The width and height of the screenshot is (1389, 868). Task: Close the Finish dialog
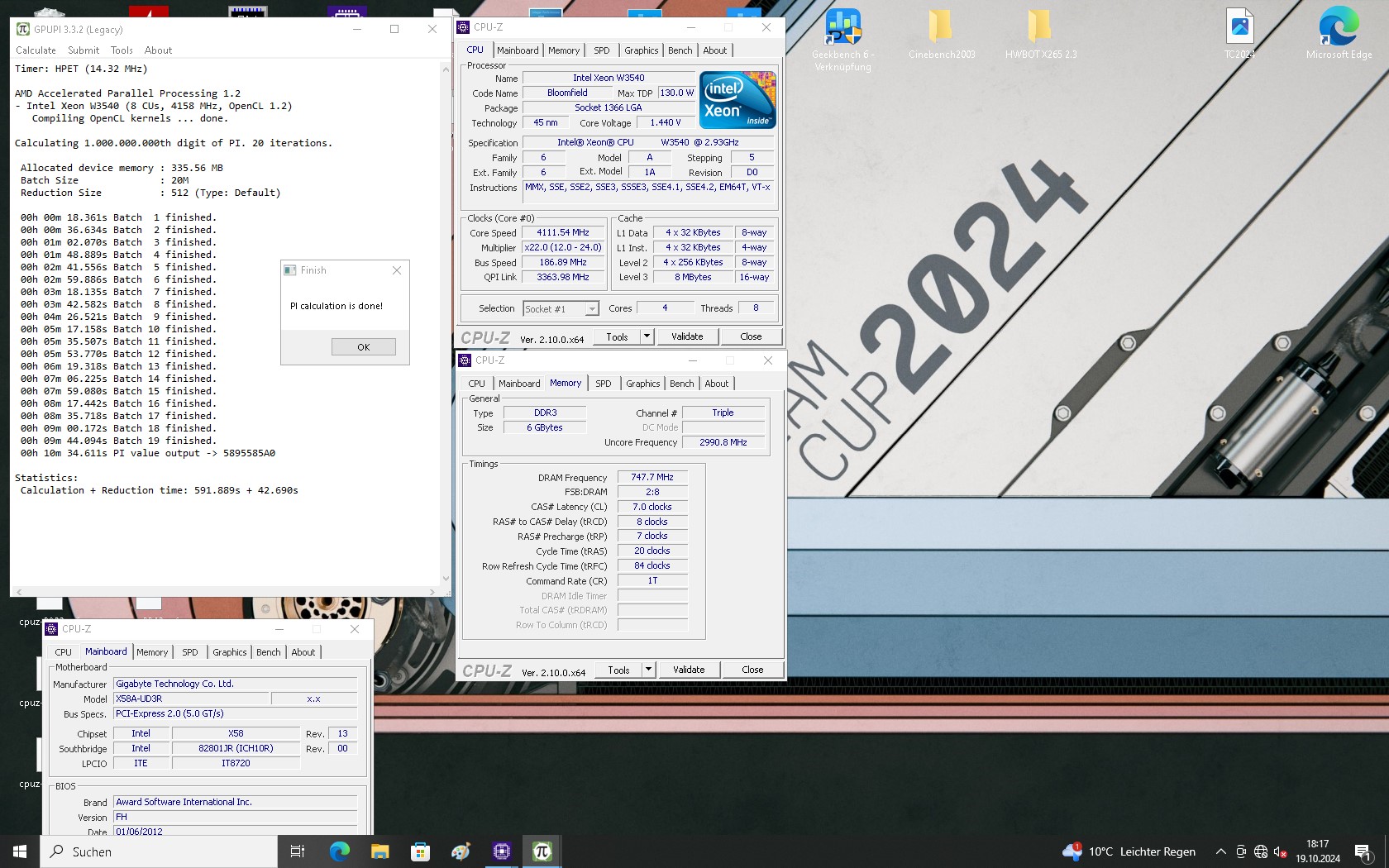point(397,270)
